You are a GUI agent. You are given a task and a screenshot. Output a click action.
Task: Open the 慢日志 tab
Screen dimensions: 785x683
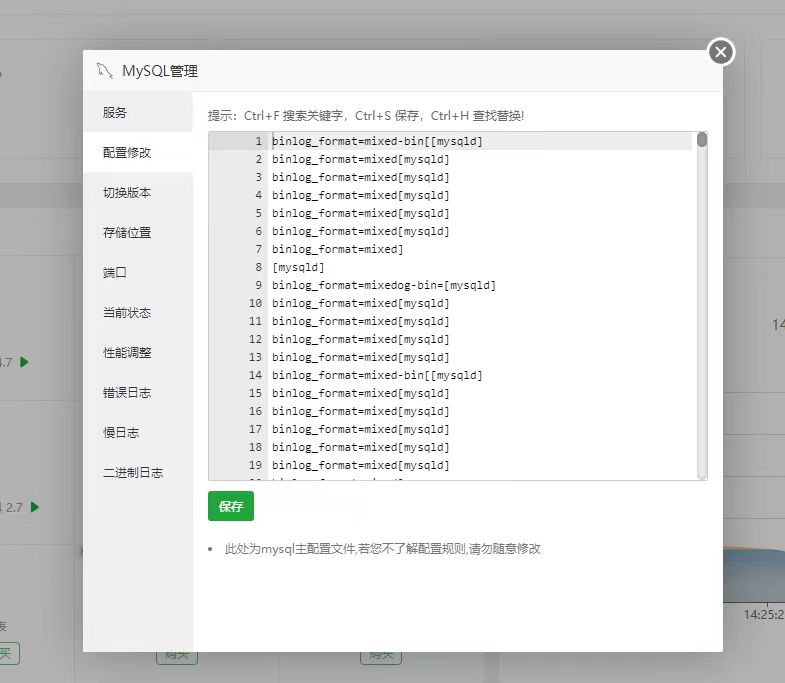pyautogui.click(x=138, y=433)
